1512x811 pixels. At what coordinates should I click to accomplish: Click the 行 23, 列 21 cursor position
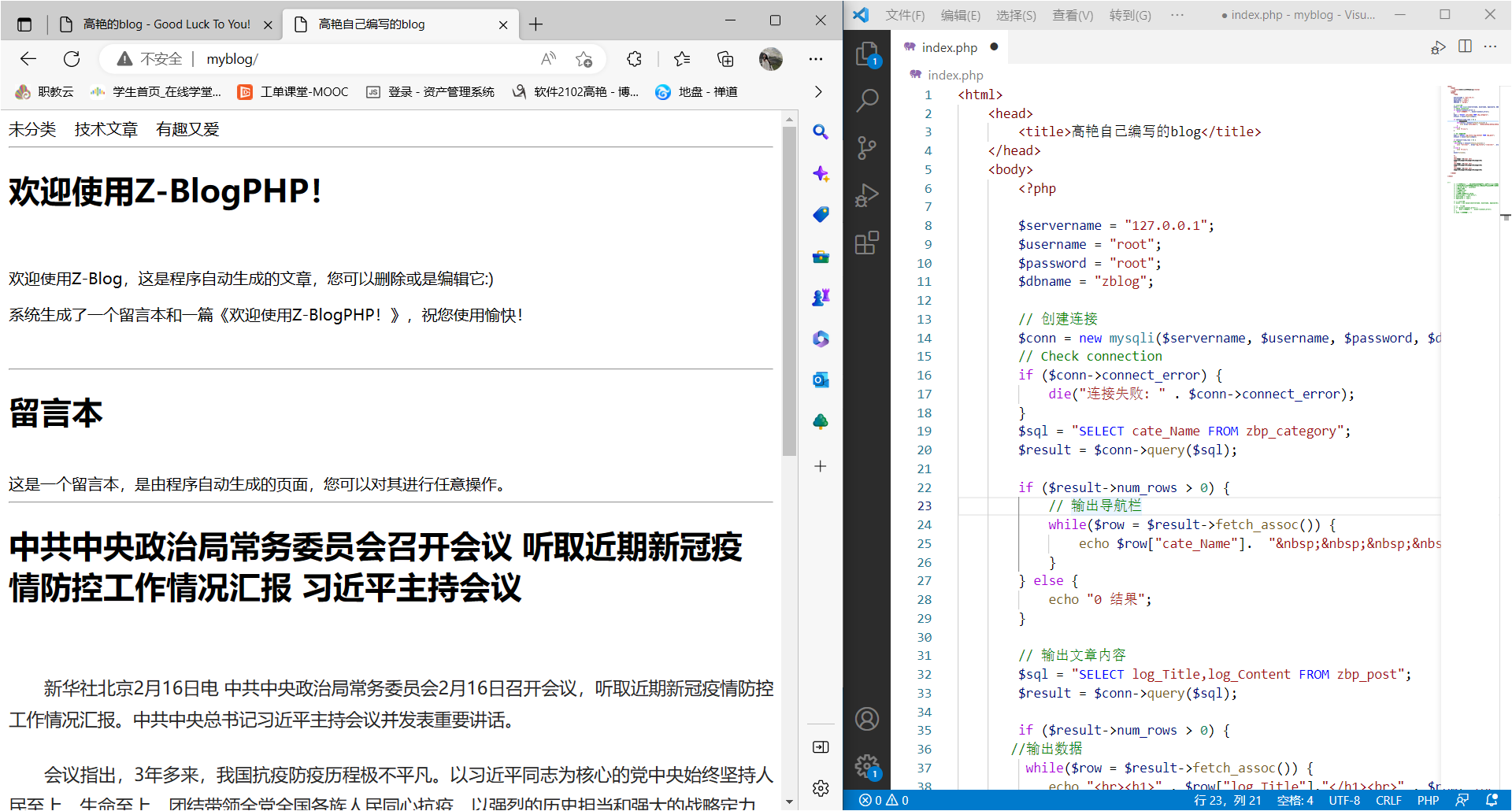point(1227,800)
